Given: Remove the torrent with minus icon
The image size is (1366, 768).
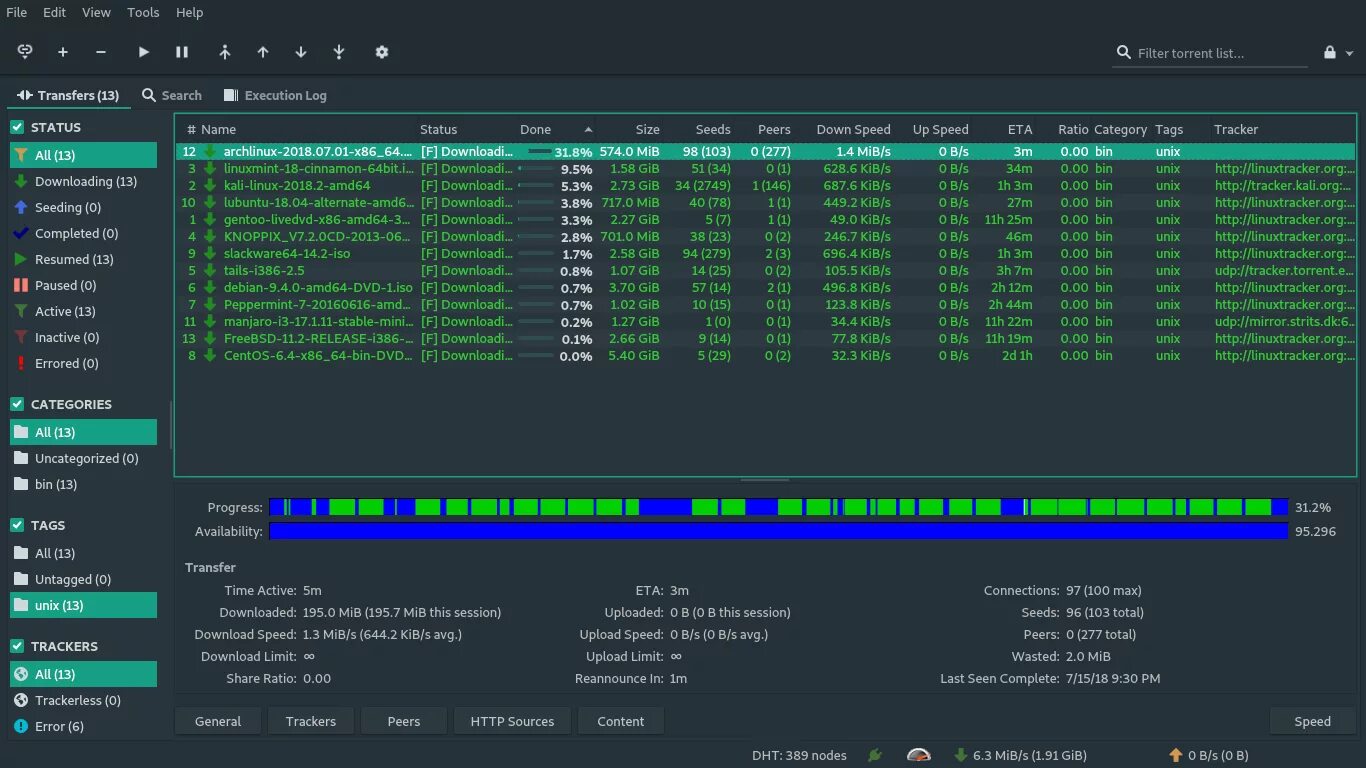Looking at the screenshot, I should click(101, 52).
